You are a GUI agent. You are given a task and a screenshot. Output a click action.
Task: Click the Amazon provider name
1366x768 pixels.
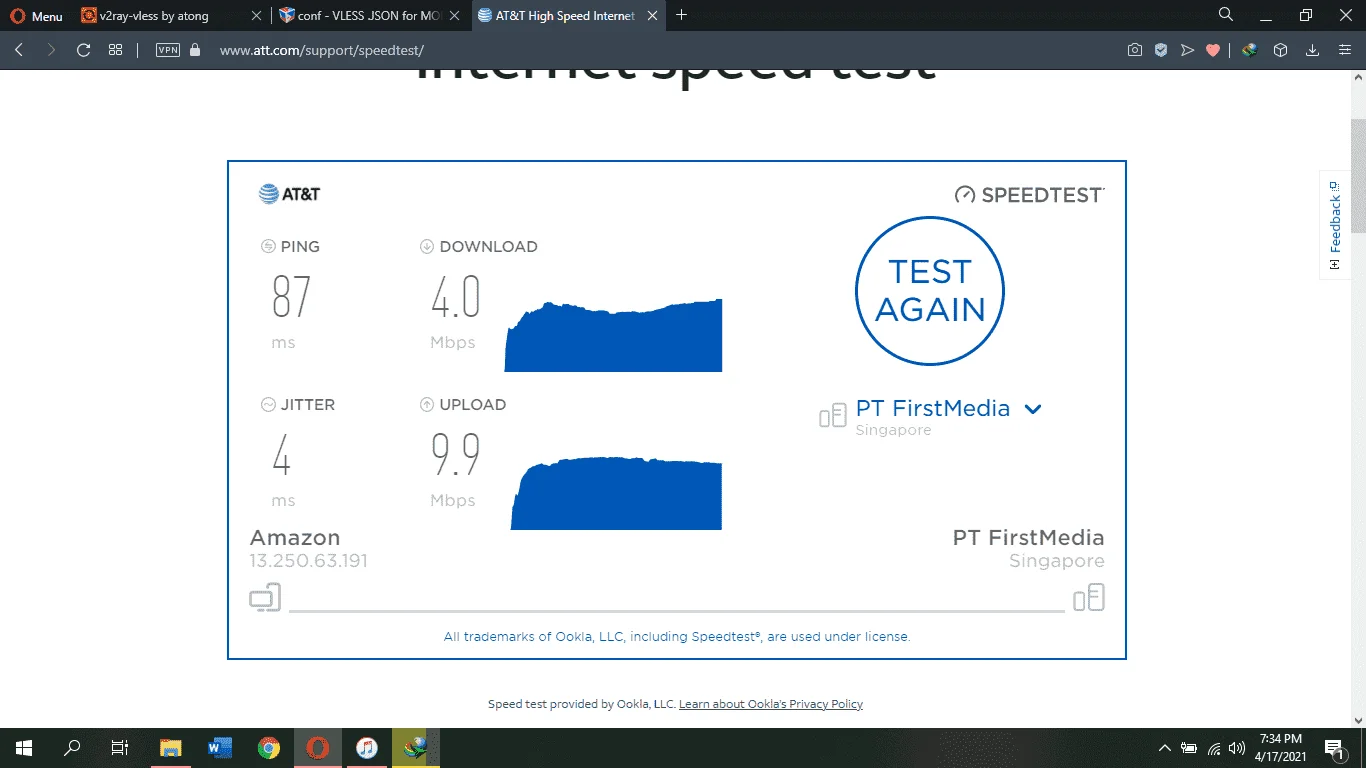tap(295, 538)
